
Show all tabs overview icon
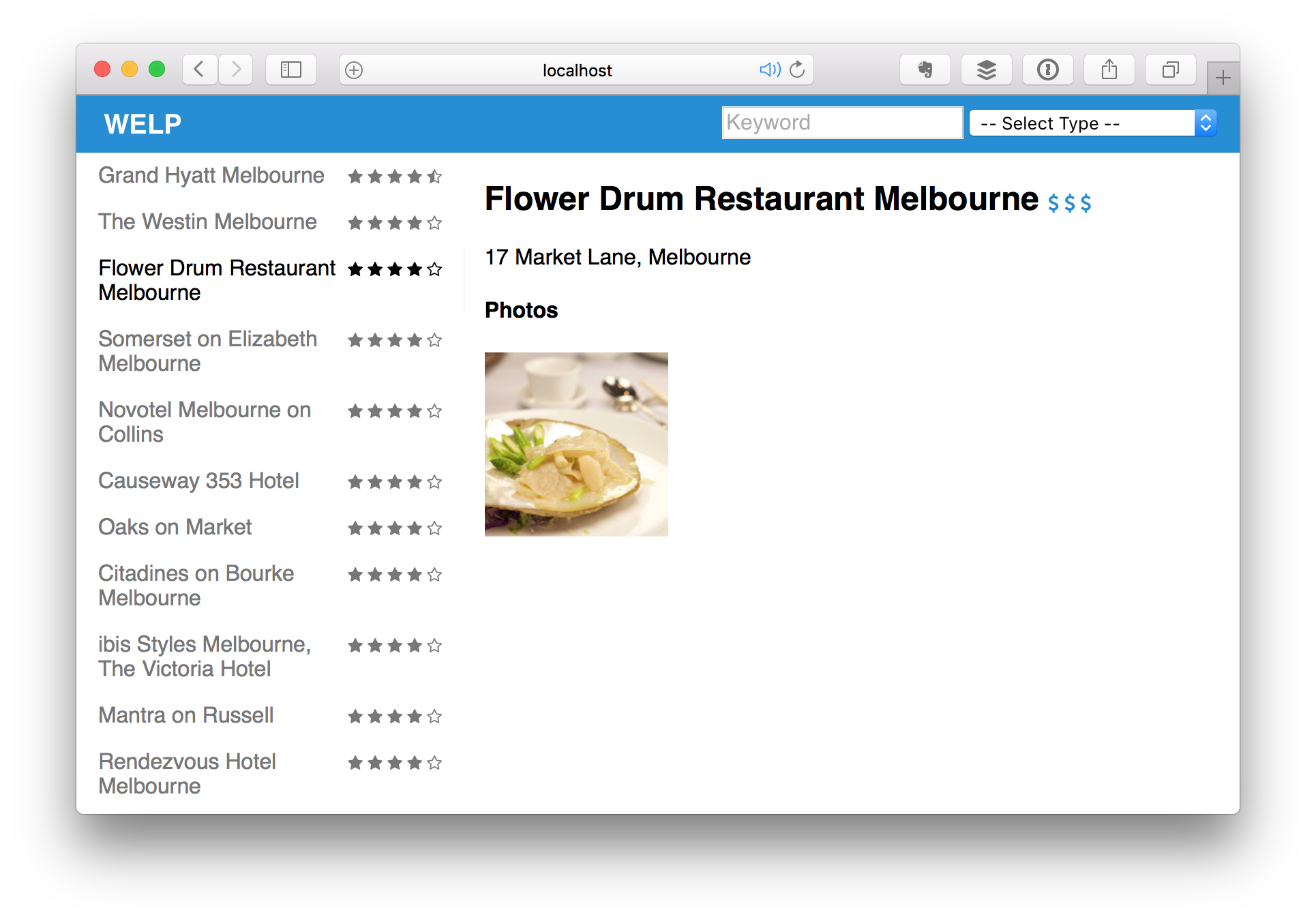[1170, 70]
